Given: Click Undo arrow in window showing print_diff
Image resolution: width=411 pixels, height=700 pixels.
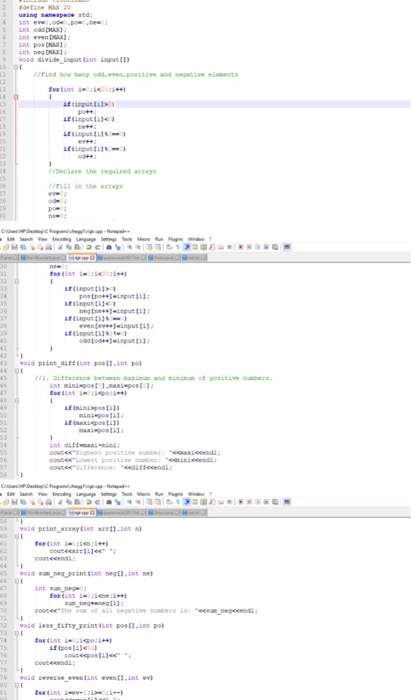Looking at the screenshot, I should [x=89, y=247].
